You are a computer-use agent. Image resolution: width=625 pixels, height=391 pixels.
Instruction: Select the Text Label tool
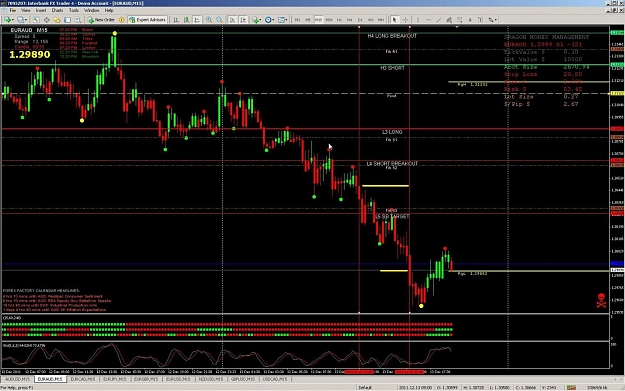click(480, 20)
